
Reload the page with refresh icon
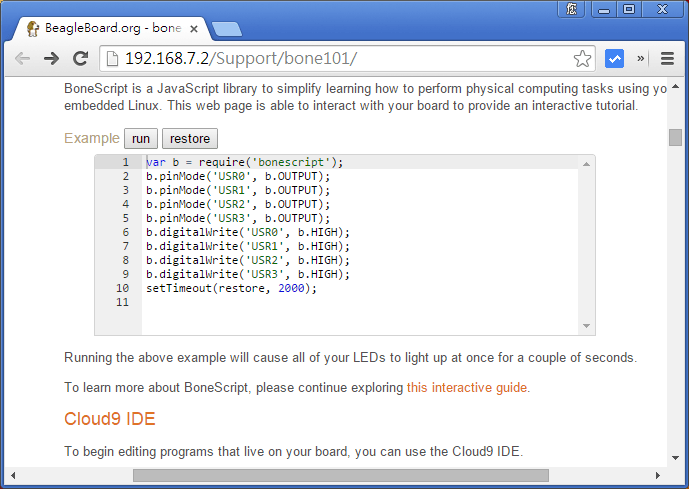[x=80, y=58]
